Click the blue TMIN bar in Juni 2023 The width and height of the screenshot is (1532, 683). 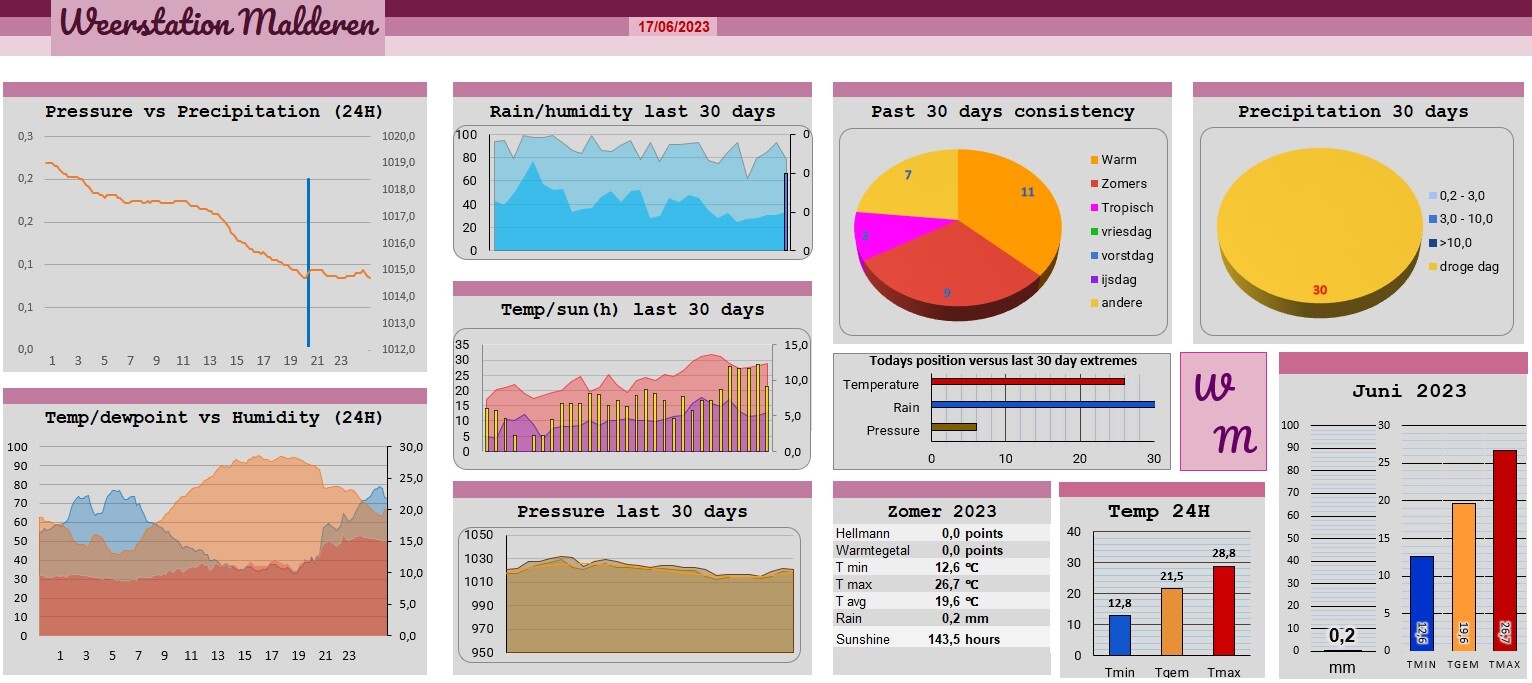tap(1422, 603)
